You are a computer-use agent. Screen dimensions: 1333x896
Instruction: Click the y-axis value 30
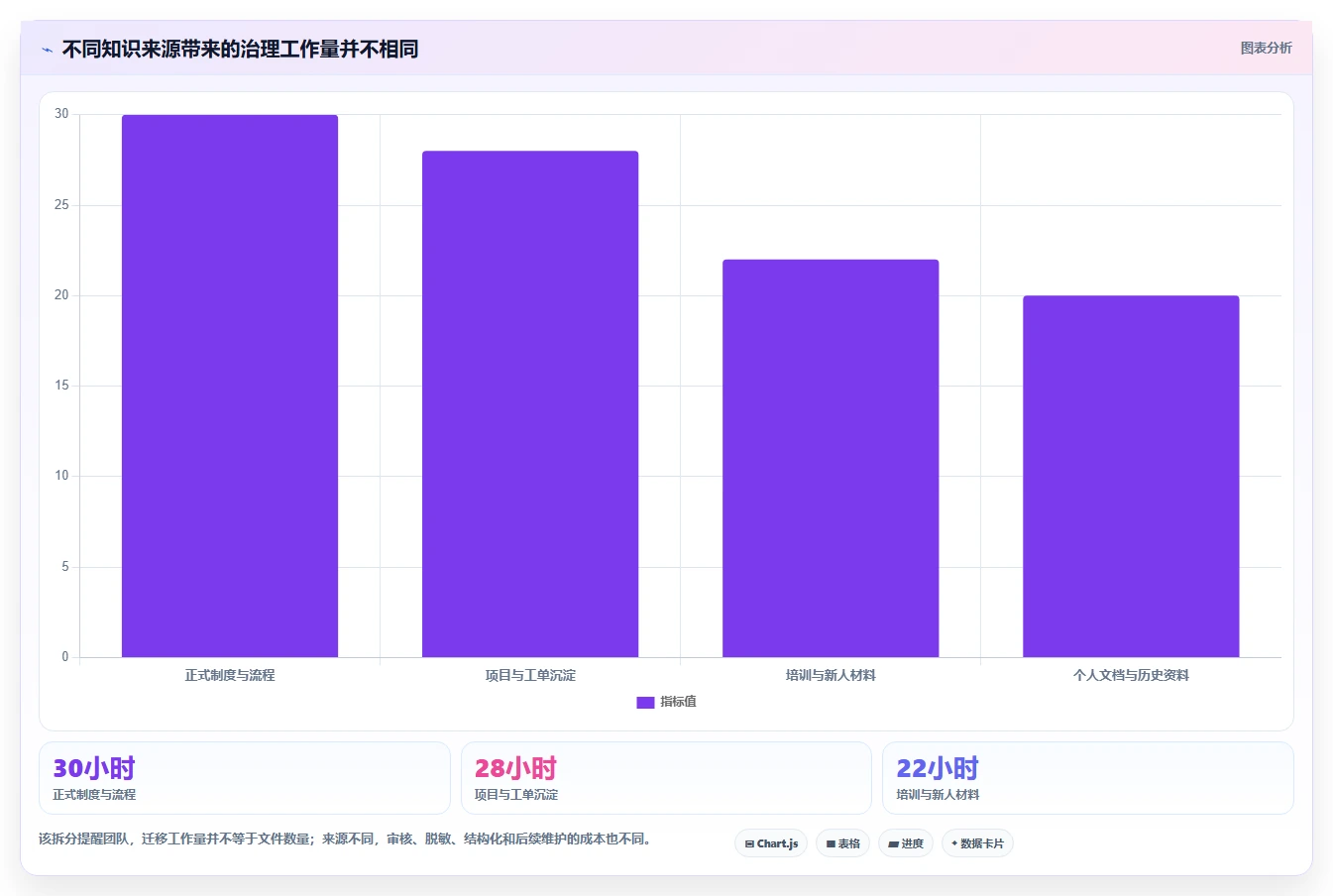click(x=61, y=114)
